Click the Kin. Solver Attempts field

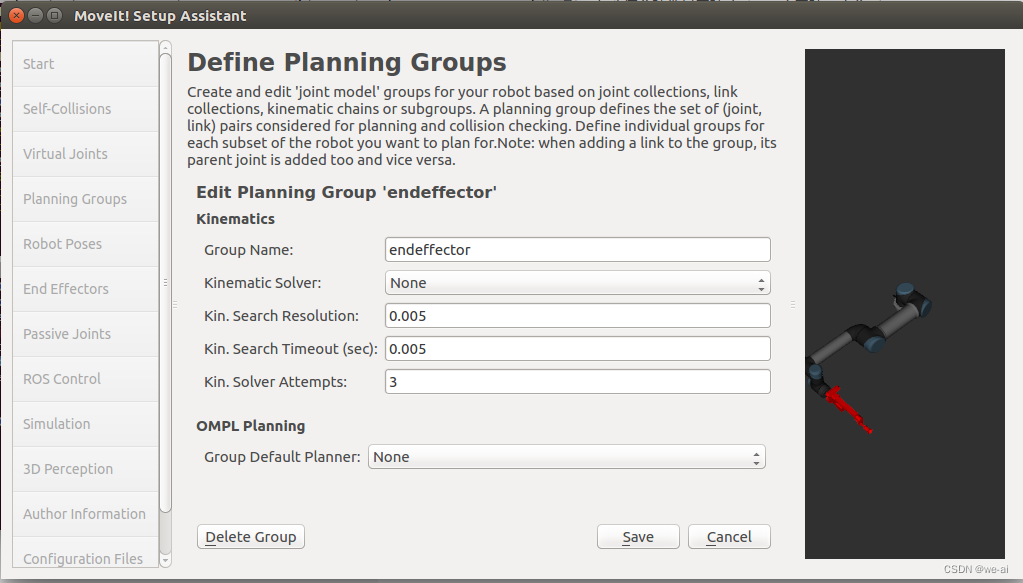[x=577, y=381]
